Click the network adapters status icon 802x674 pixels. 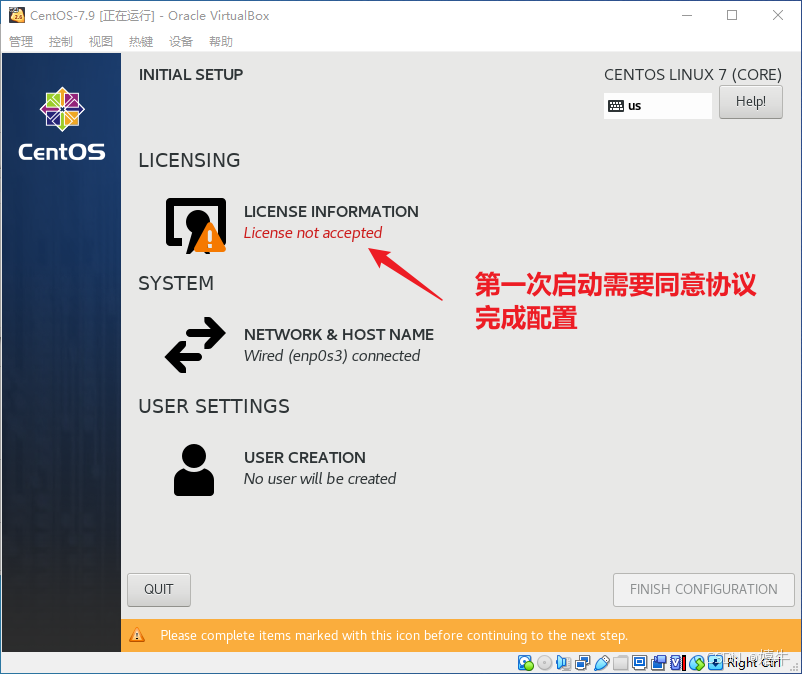(x=583, y=663)
